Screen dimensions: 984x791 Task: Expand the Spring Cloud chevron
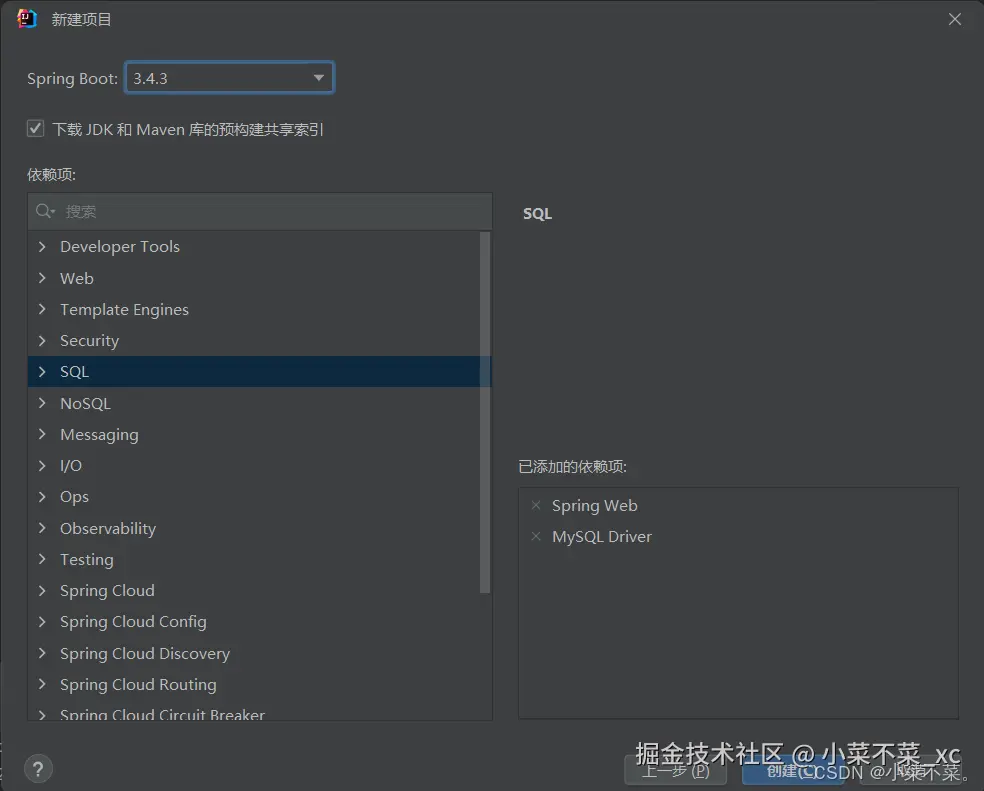(42, 590)
